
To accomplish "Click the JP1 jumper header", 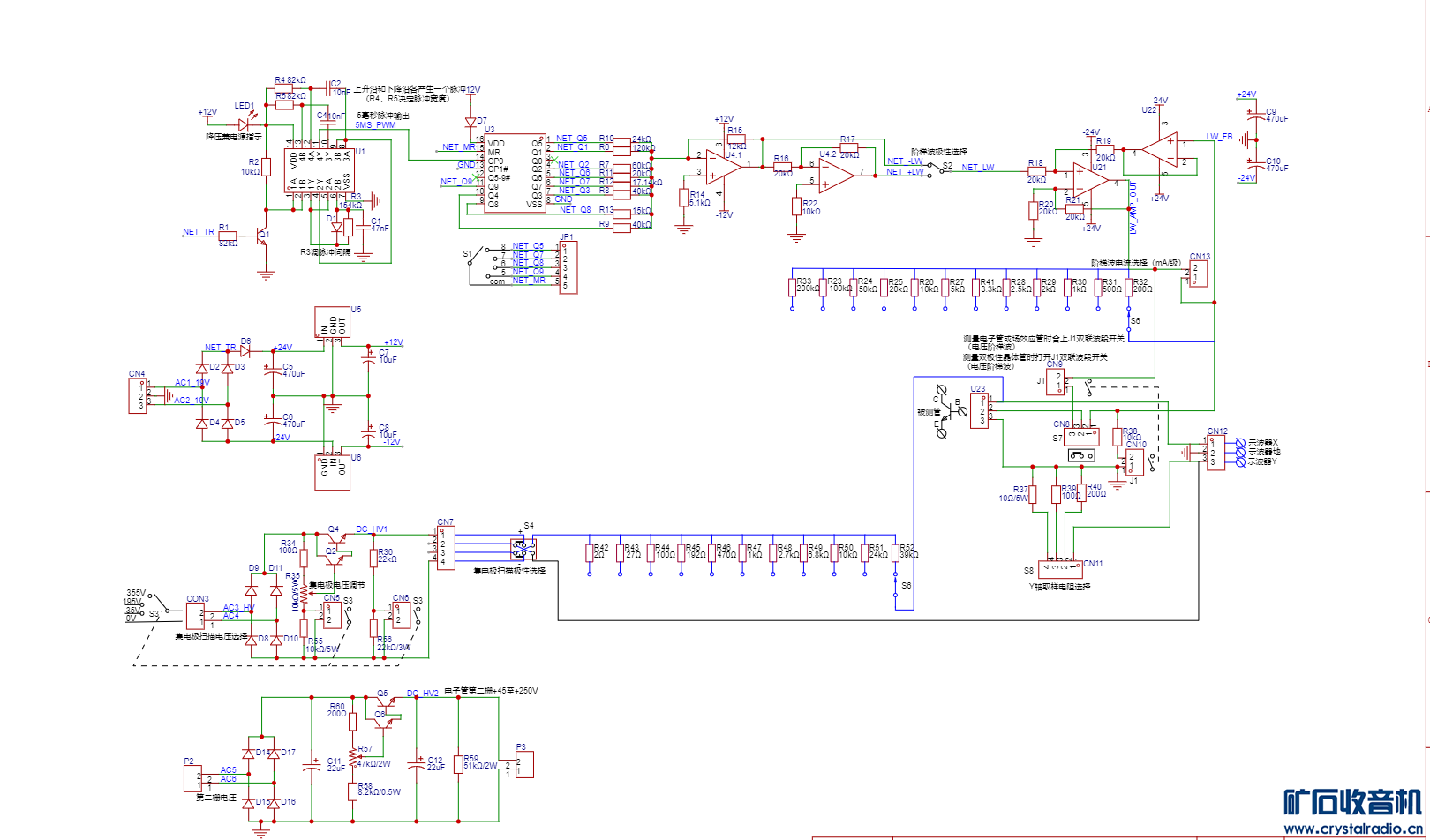I will coord(568,266).
